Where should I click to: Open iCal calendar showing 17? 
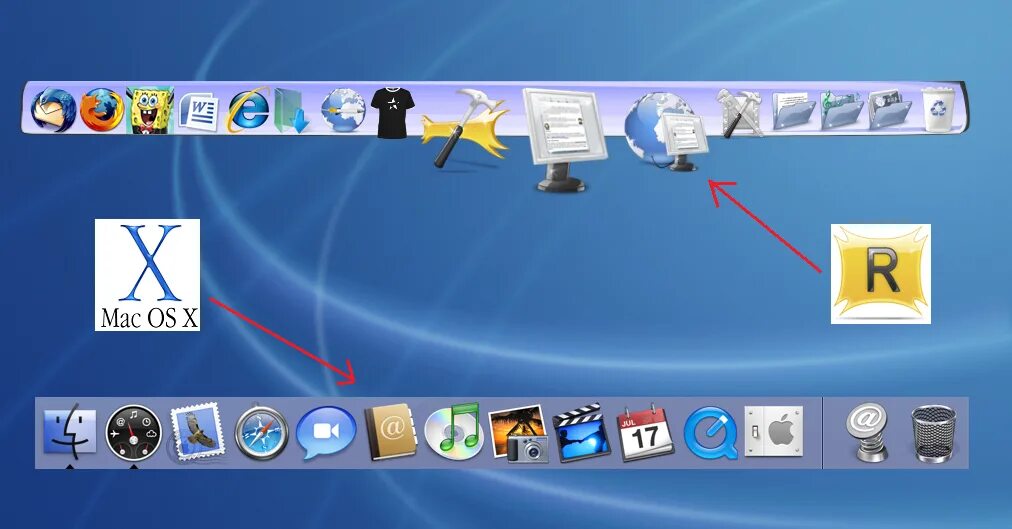pos(646,432)
